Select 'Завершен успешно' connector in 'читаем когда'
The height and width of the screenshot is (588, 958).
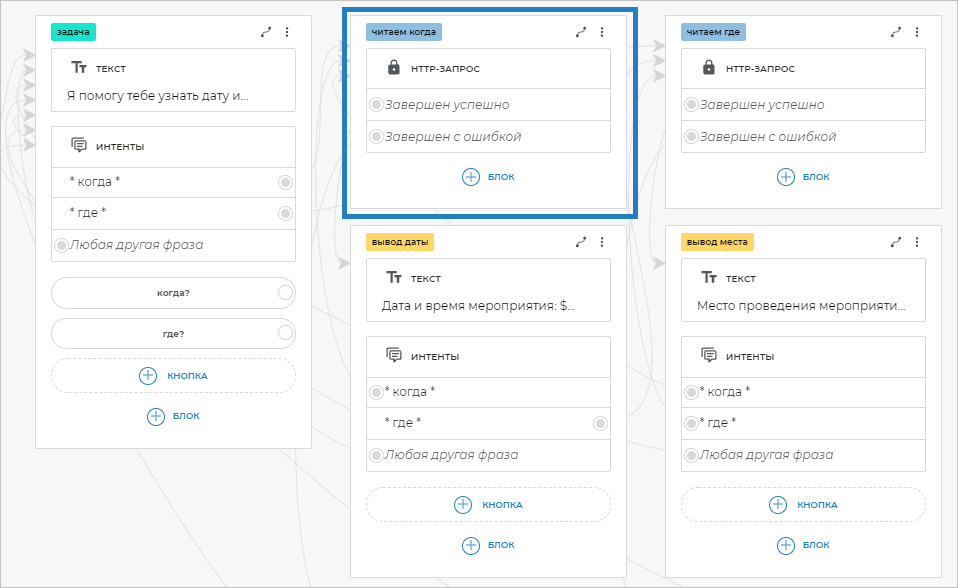[376, 105]
